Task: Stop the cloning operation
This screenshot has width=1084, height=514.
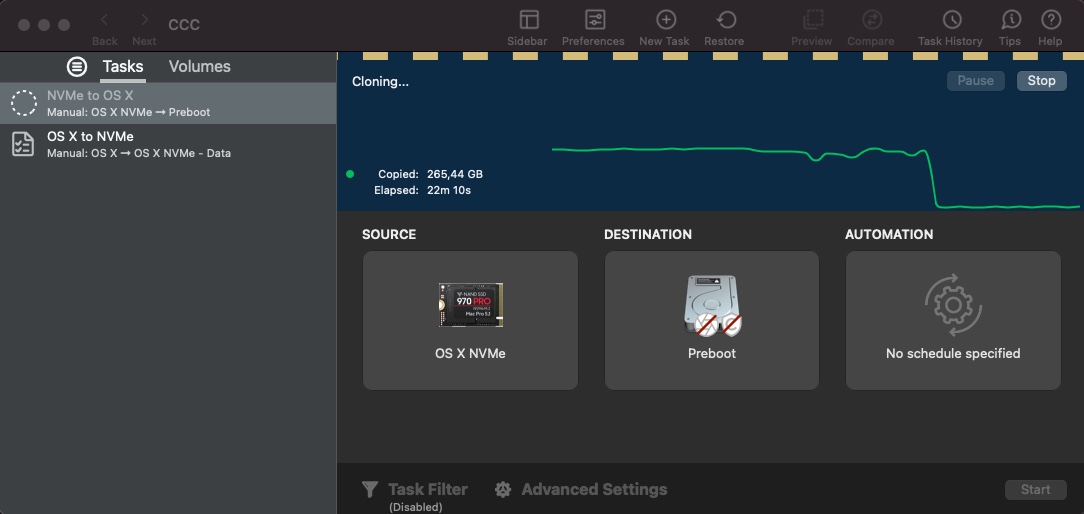Action: coord(1041,81)
